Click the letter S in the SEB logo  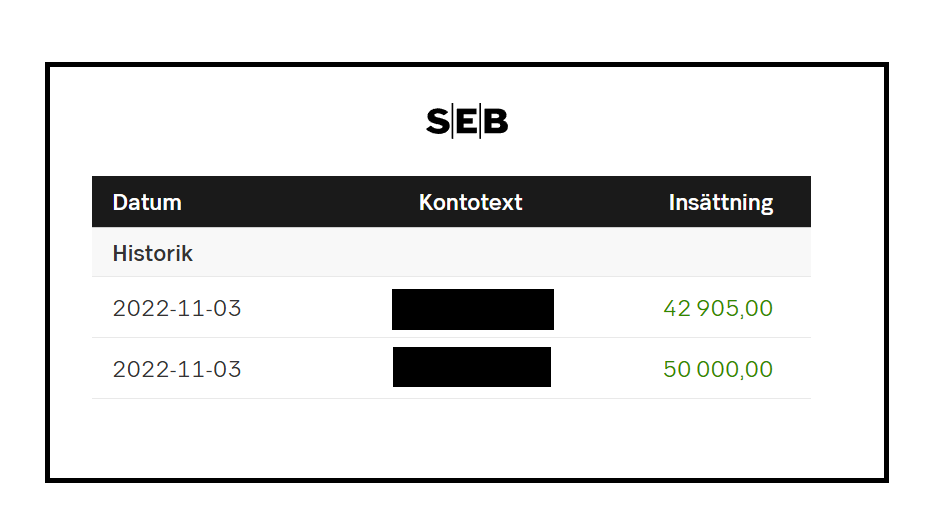click(x=438, y=122)
